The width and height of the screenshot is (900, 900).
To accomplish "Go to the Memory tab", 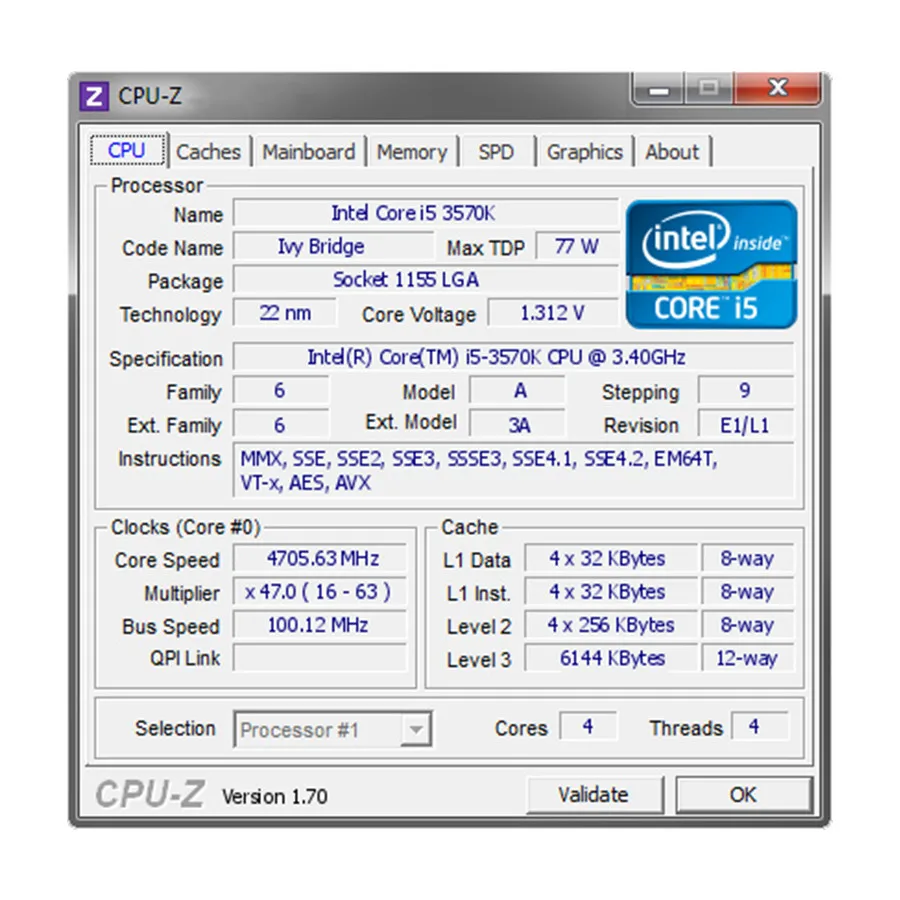I will [x=412, y=152].
